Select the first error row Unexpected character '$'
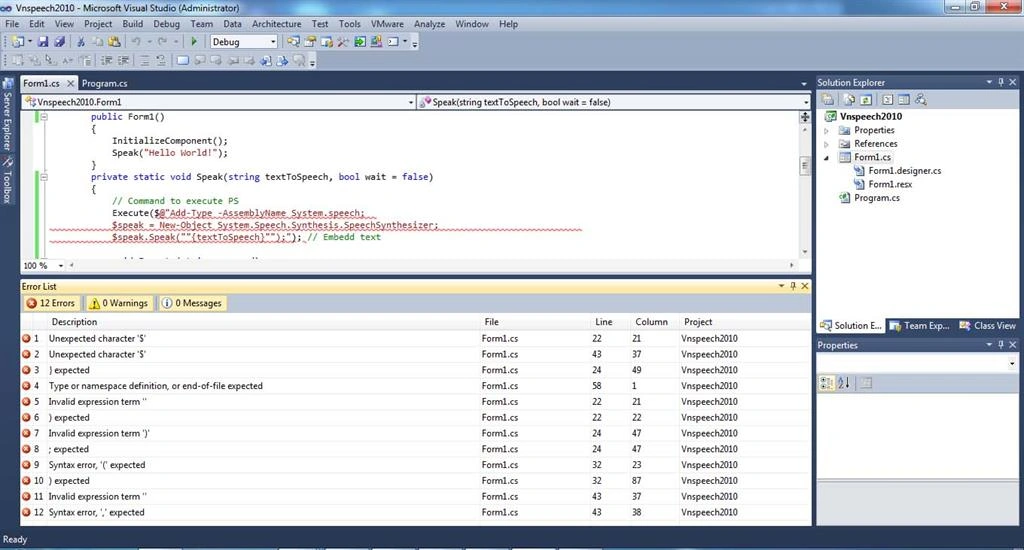Viewport: 1024px width, 550px height. [x=415, y=338]
